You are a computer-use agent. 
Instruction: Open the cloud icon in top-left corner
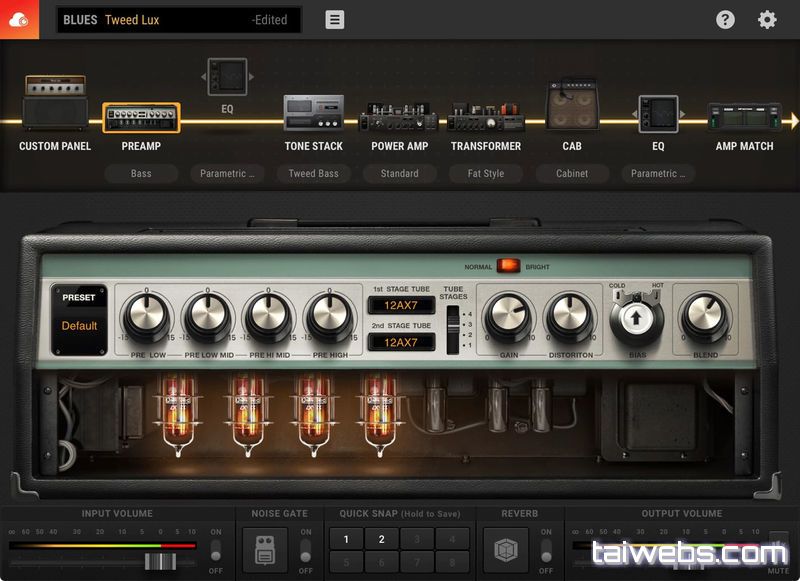tap(19, 20)
